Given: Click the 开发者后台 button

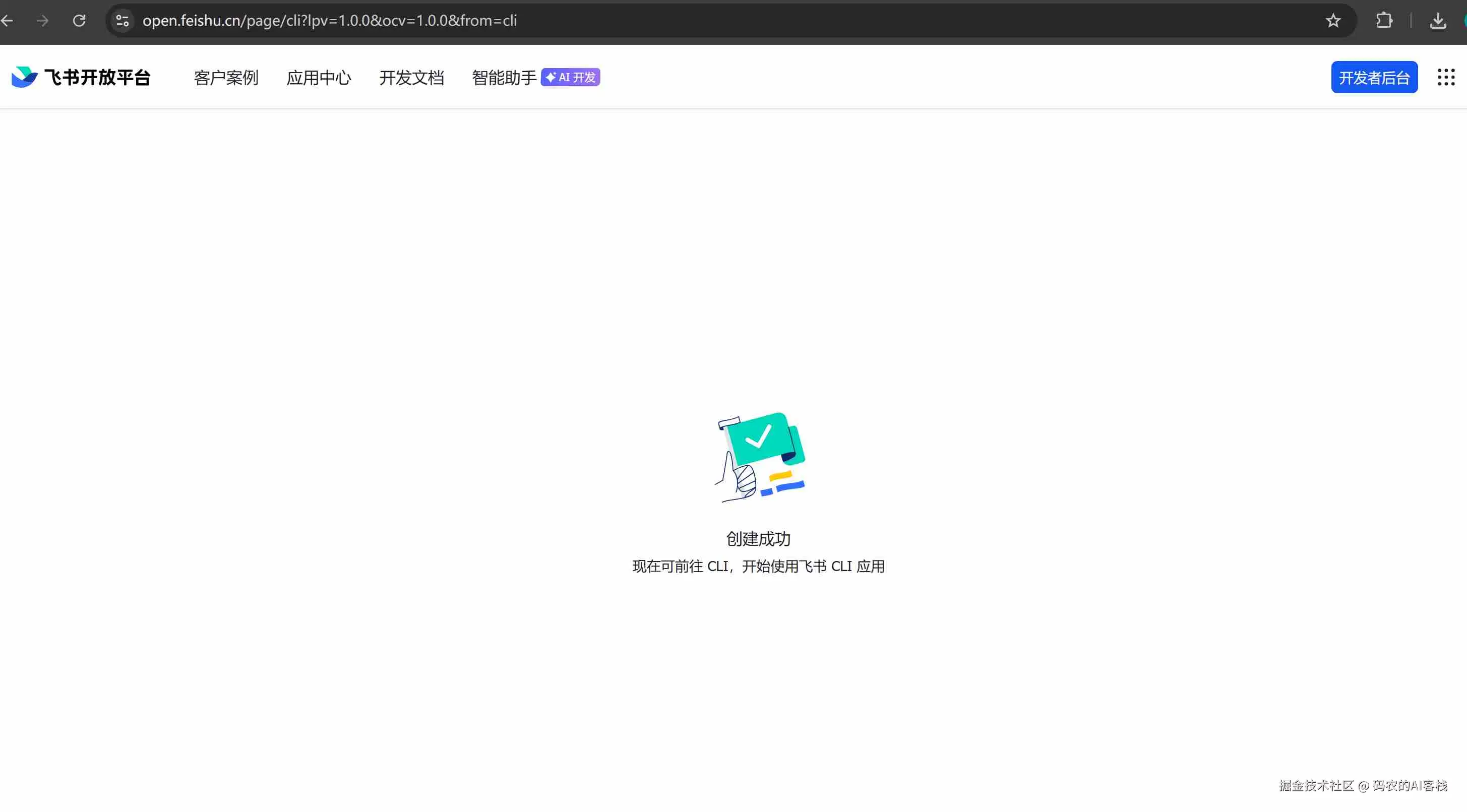Looking at the screenshot, I should click(x=1374, y=77).
